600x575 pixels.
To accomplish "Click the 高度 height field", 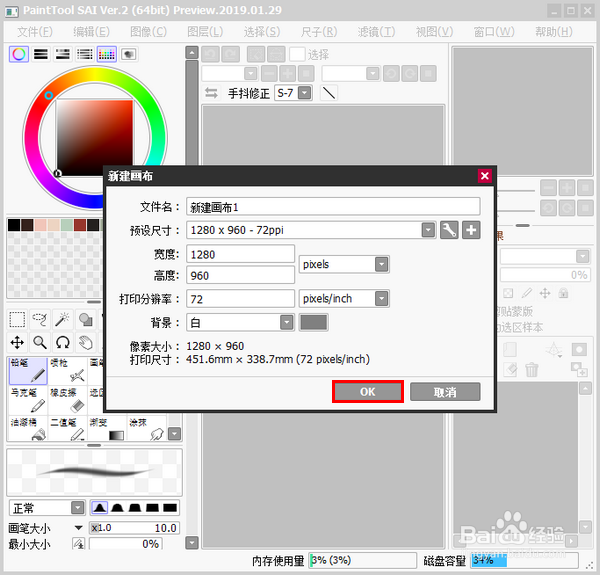I will 240,275.
